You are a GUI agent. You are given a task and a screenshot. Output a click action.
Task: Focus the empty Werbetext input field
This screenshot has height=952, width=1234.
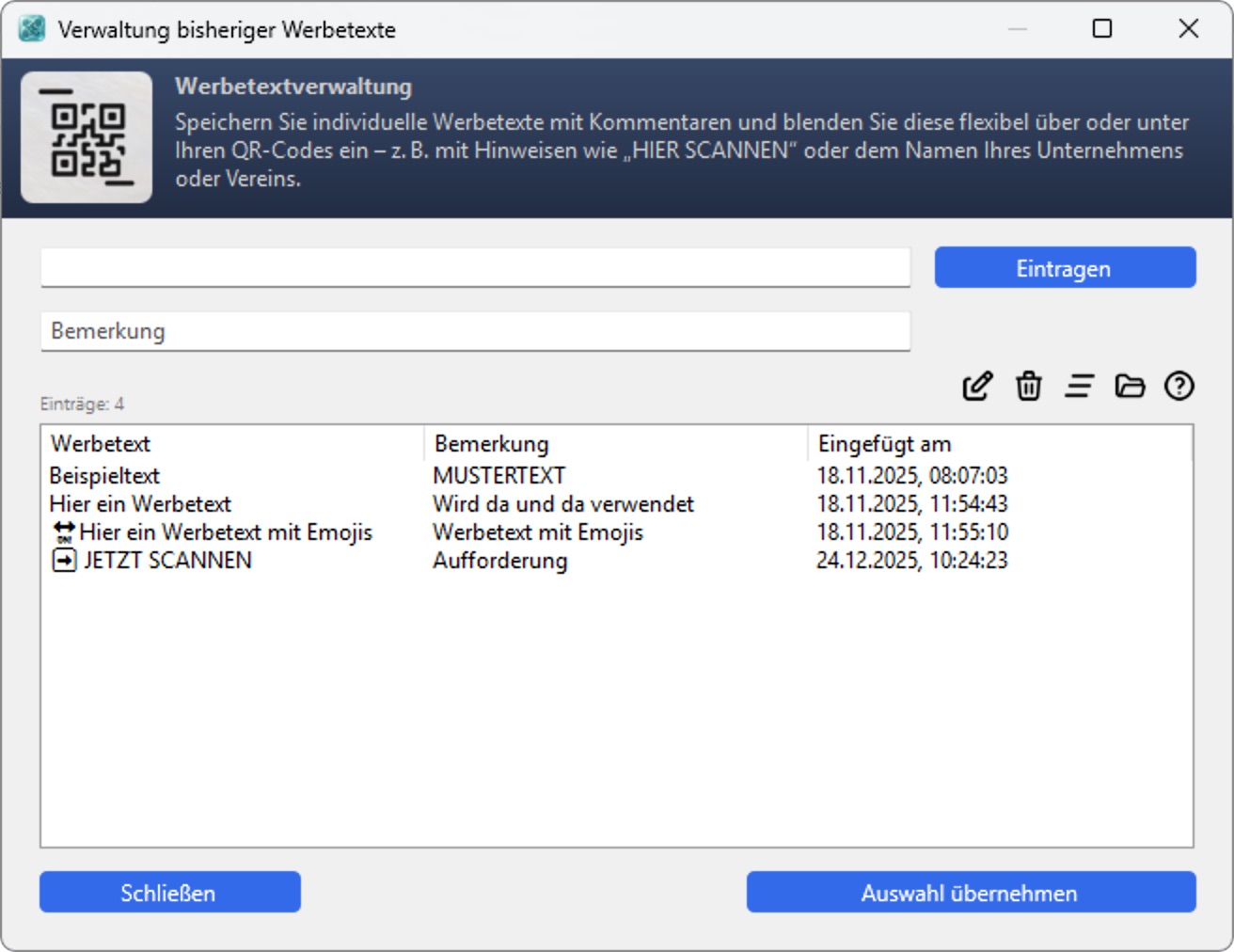[x=475, y=268]
